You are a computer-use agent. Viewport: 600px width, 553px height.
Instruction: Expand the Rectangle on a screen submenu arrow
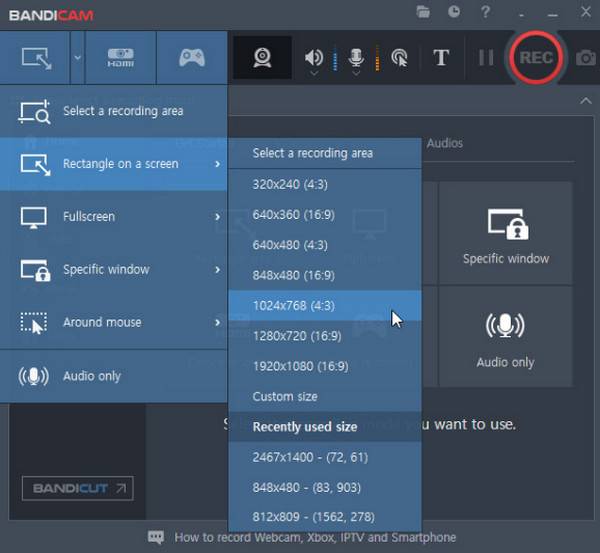[217, 164]
